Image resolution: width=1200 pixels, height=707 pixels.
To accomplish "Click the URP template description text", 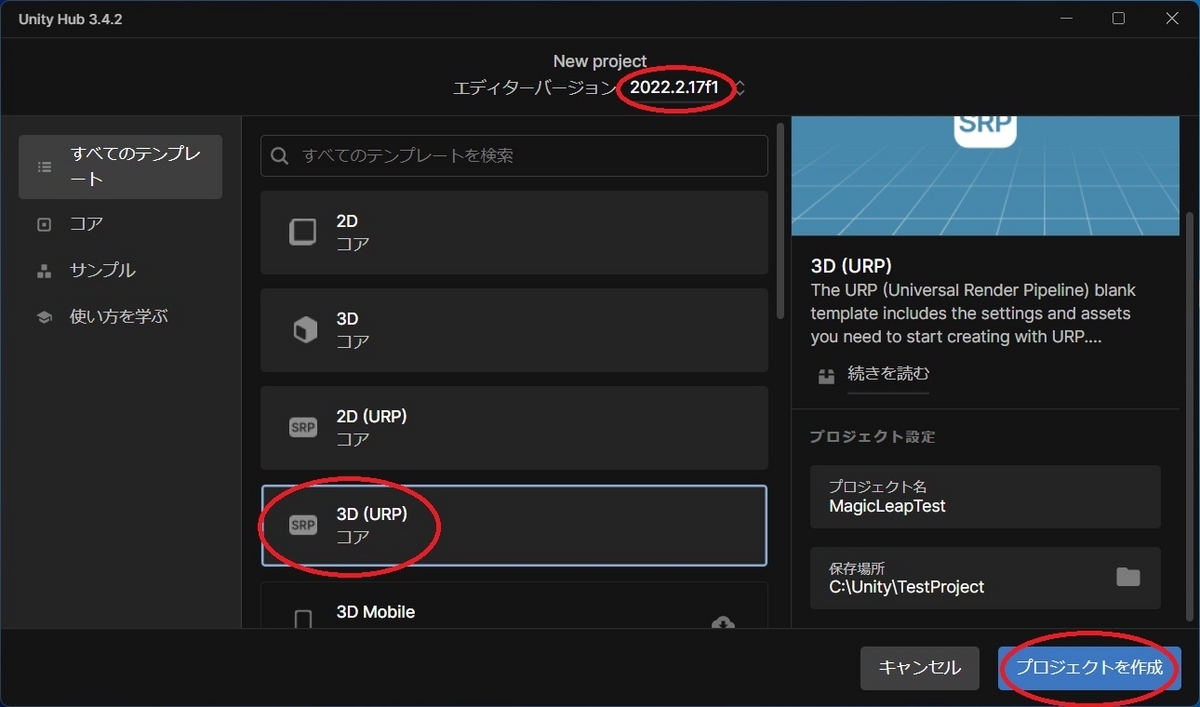I will (974, 313).
